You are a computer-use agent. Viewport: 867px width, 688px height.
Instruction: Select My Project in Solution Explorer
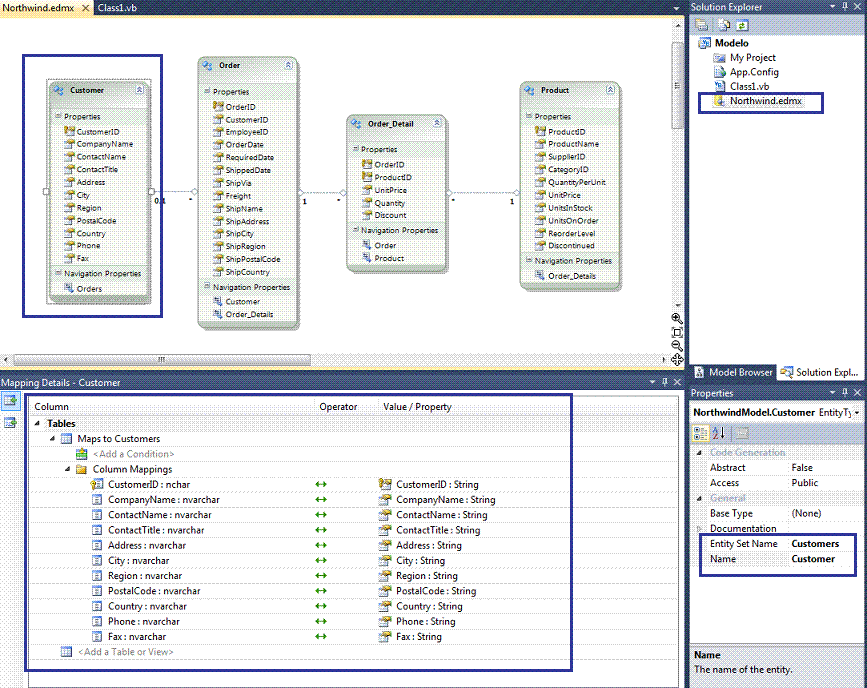click(x=752, y=58)
